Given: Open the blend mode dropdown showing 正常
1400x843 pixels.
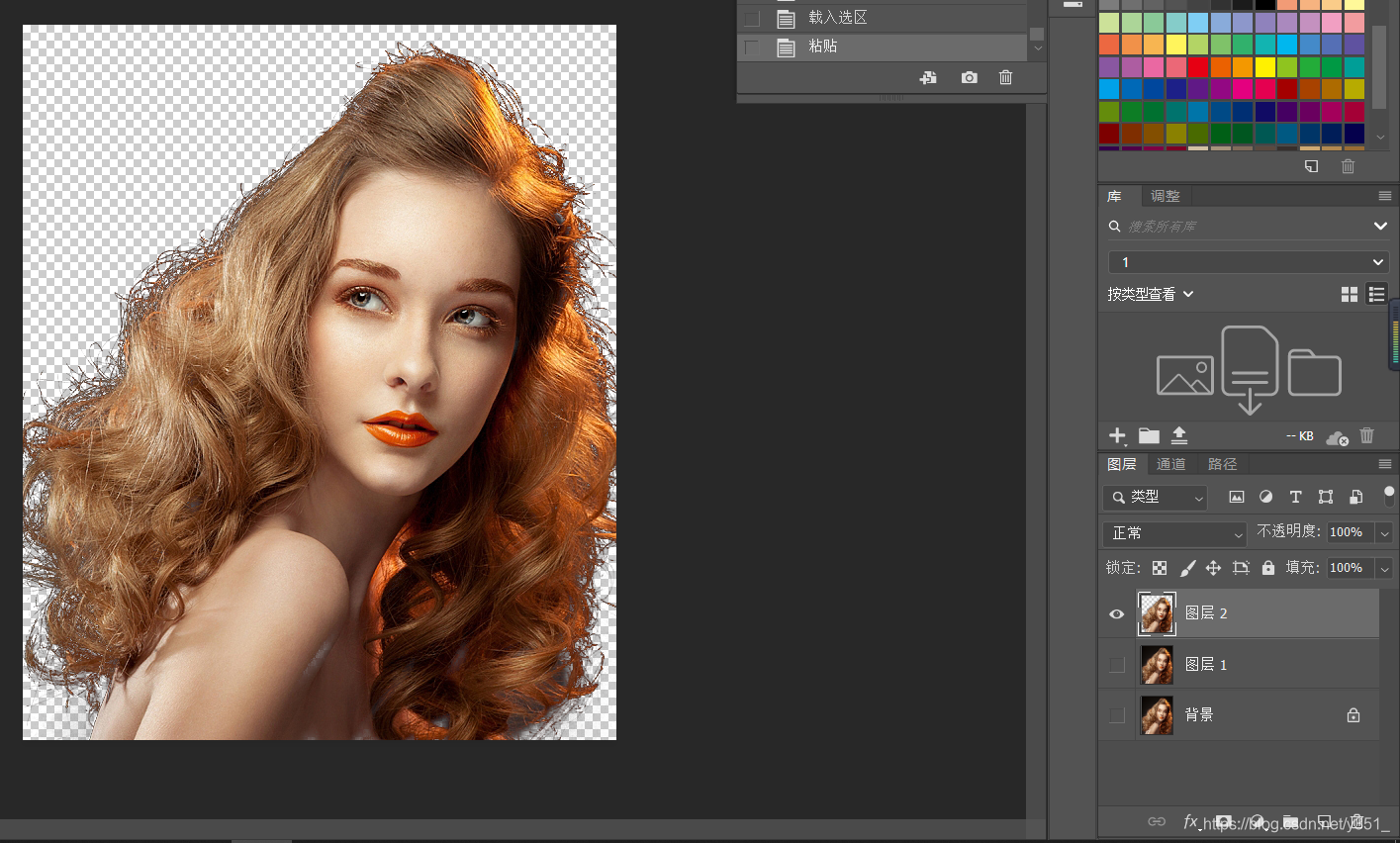Looking at the screenshot, I should tap(1174, 533).
